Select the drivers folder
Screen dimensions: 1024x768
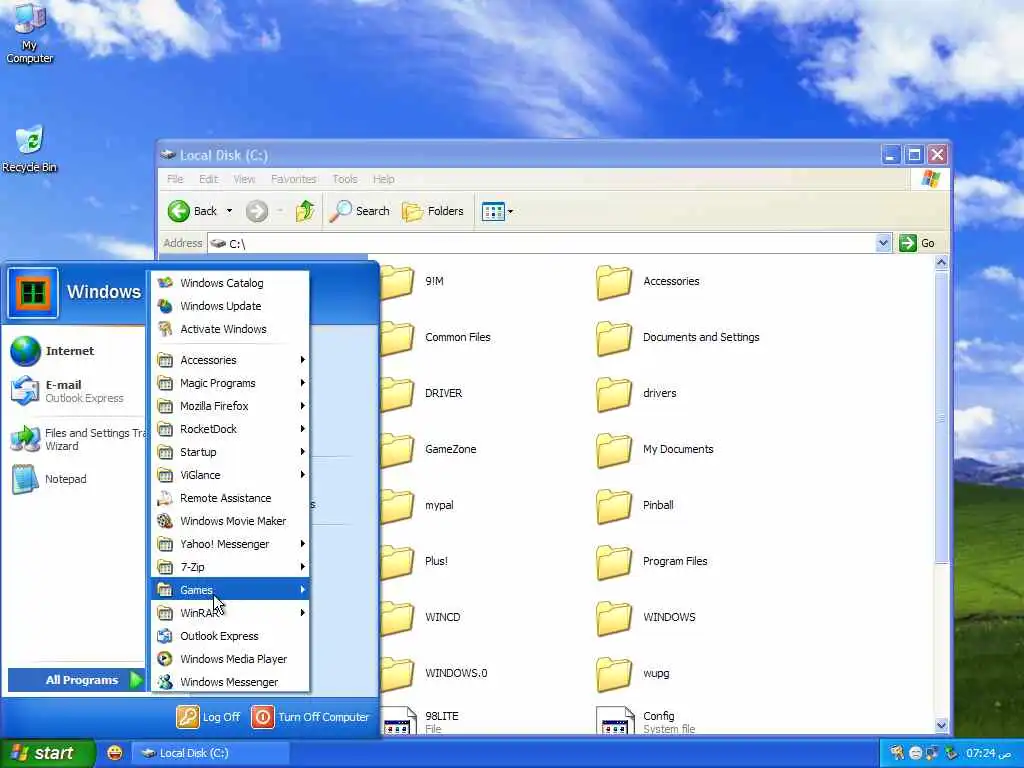pyautogui.click(x=637, y=394)
